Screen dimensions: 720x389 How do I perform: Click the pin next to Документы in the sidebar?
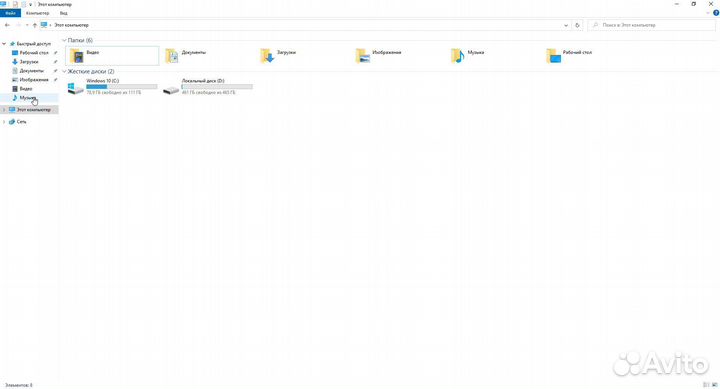tap(56, 71)
